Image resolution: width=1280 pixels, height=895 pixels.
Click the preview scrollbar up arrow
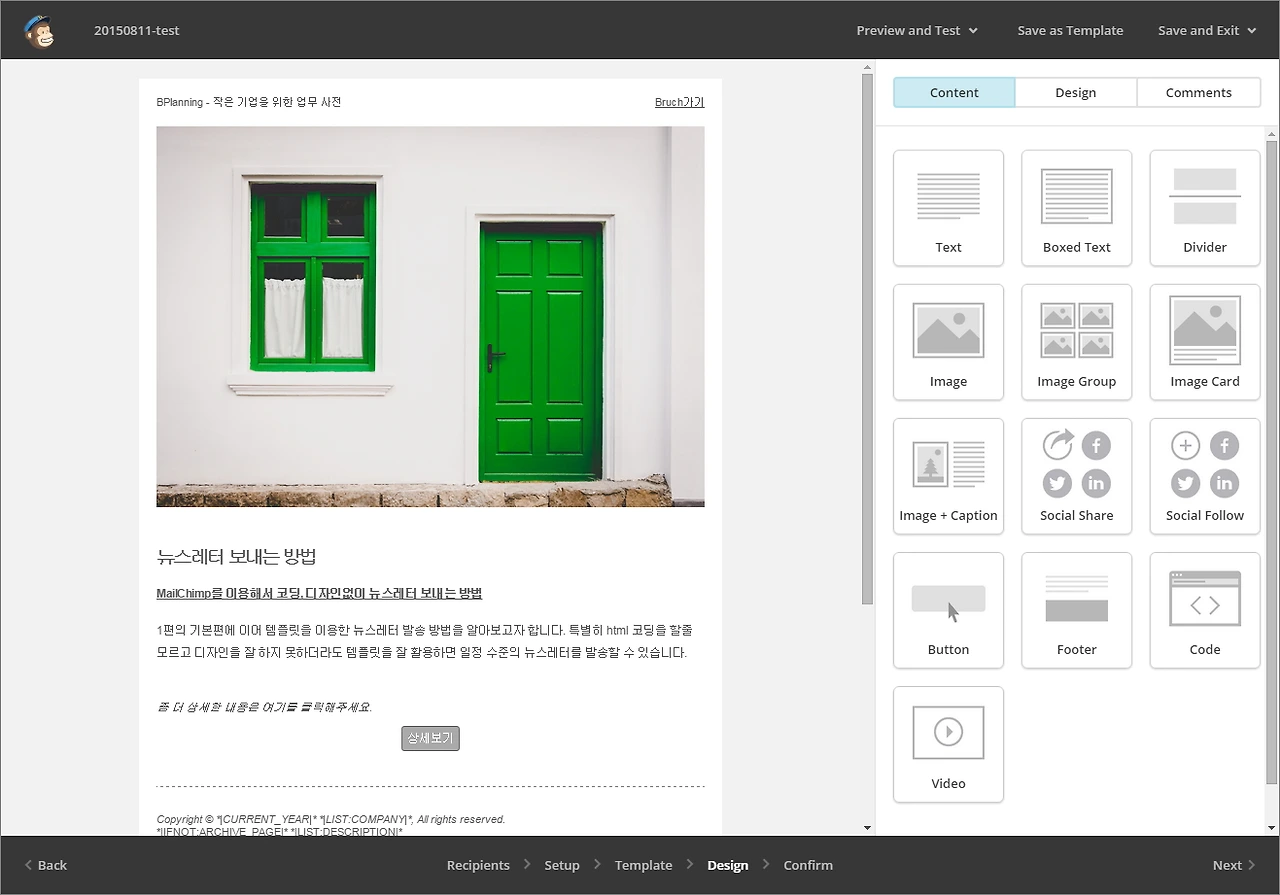[x=867, y=68]
